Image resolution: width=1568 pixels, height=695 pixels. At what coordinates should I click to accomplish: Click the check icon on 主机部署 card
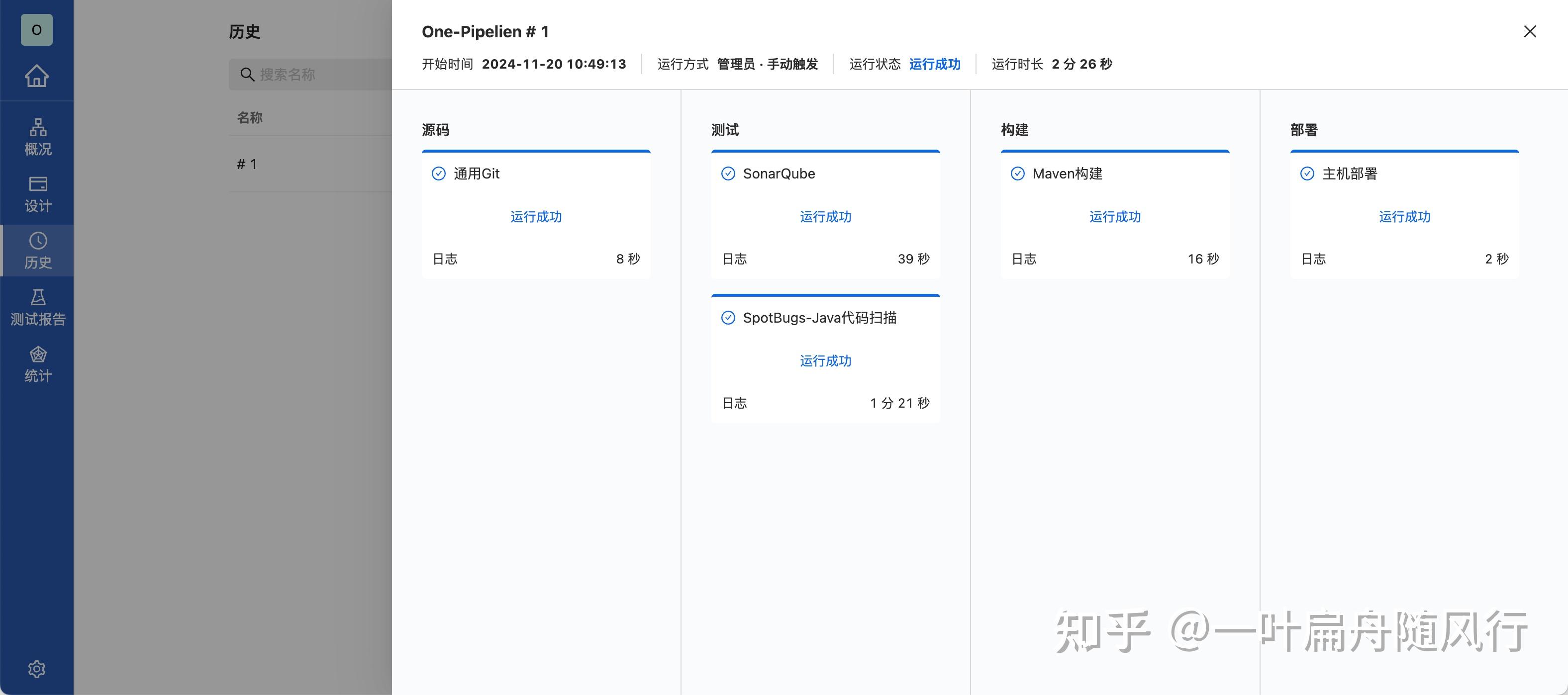1307,174
